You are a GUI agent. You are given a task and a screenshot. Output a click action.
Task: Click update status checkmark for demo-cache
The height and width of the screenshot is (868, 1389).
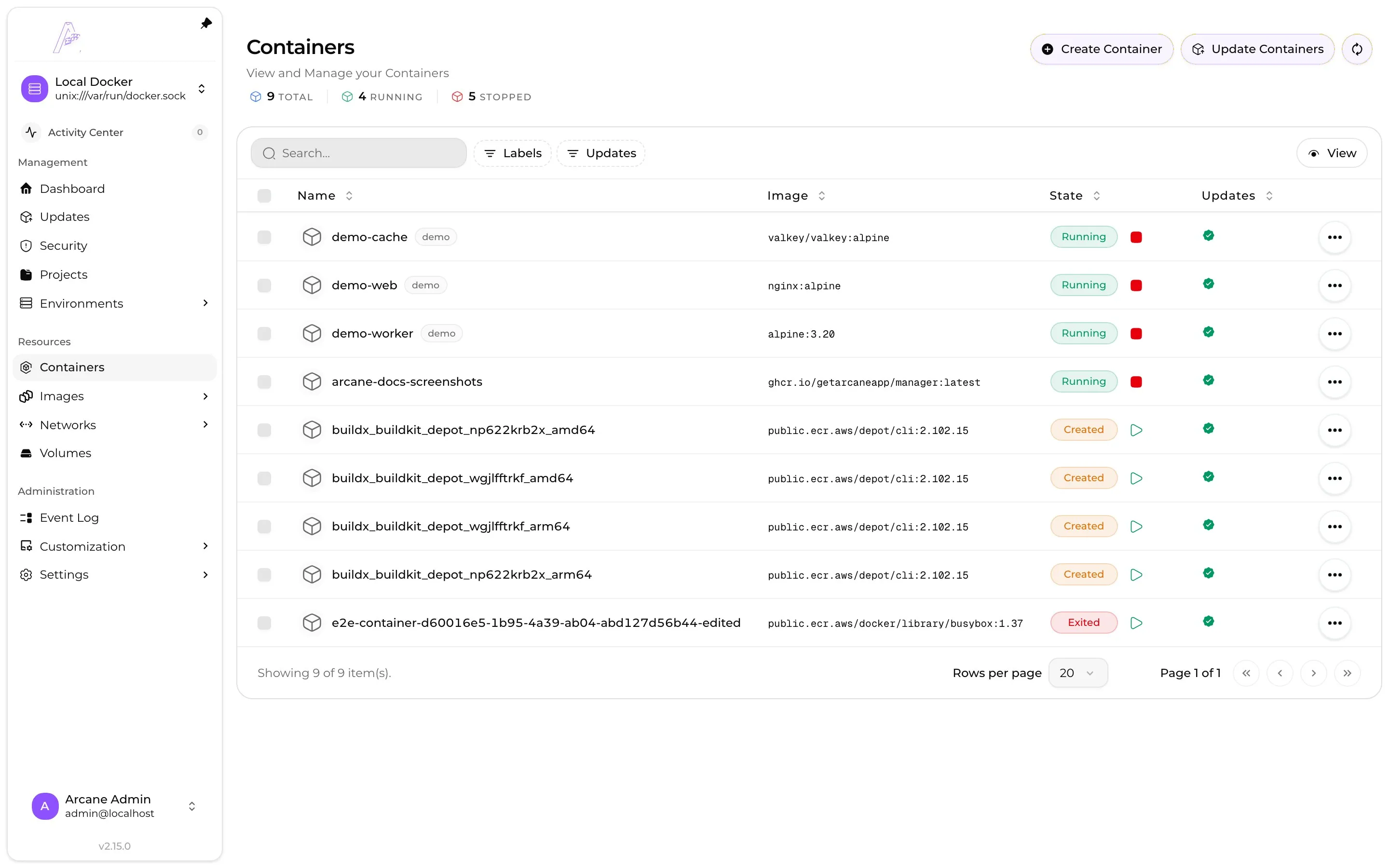click(x=1208, y=235)
